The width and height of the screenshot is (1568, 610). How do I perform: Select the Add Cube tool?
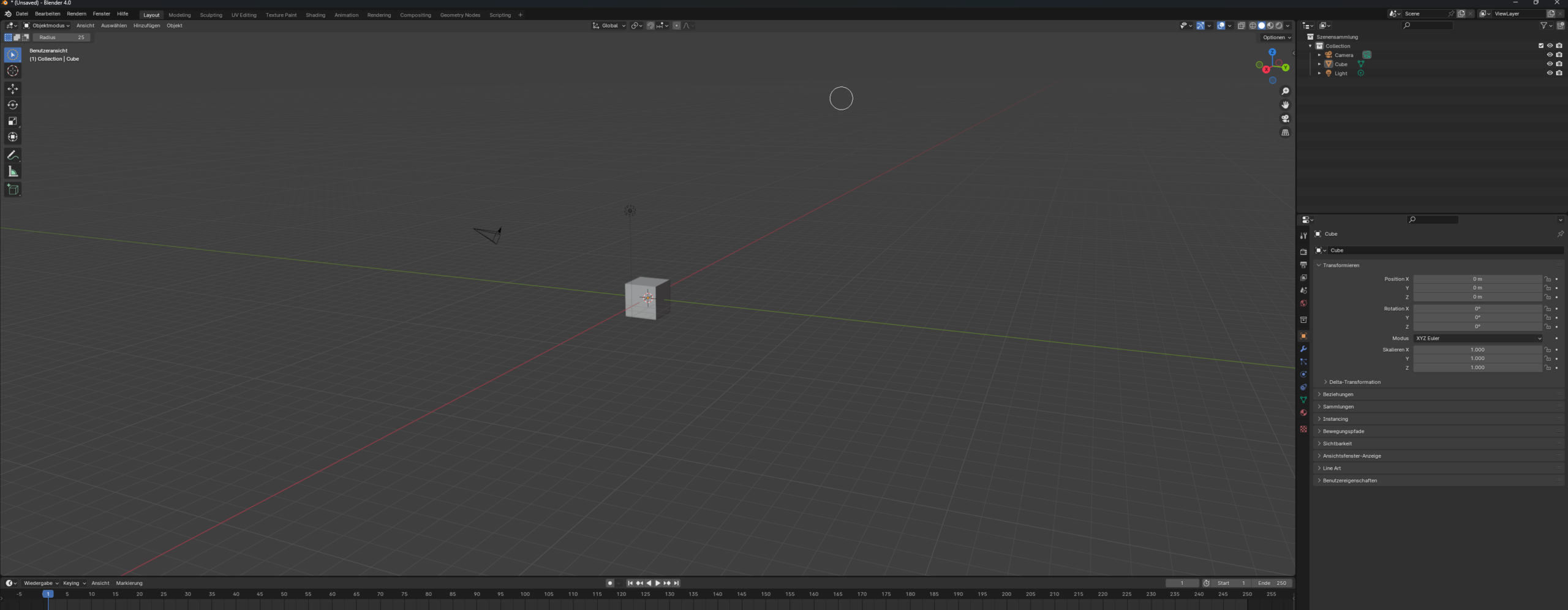12,189
